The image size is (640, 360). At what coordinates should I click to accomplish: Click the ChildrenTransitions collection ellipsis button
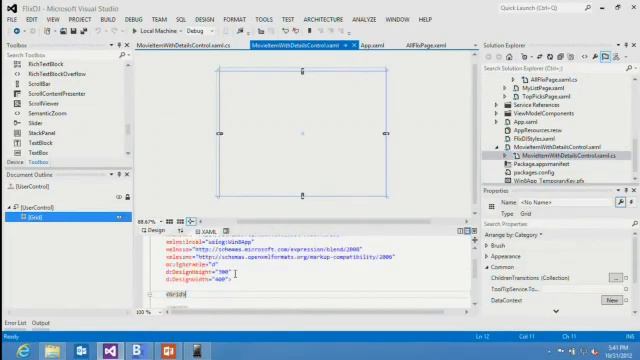[616, 278]
